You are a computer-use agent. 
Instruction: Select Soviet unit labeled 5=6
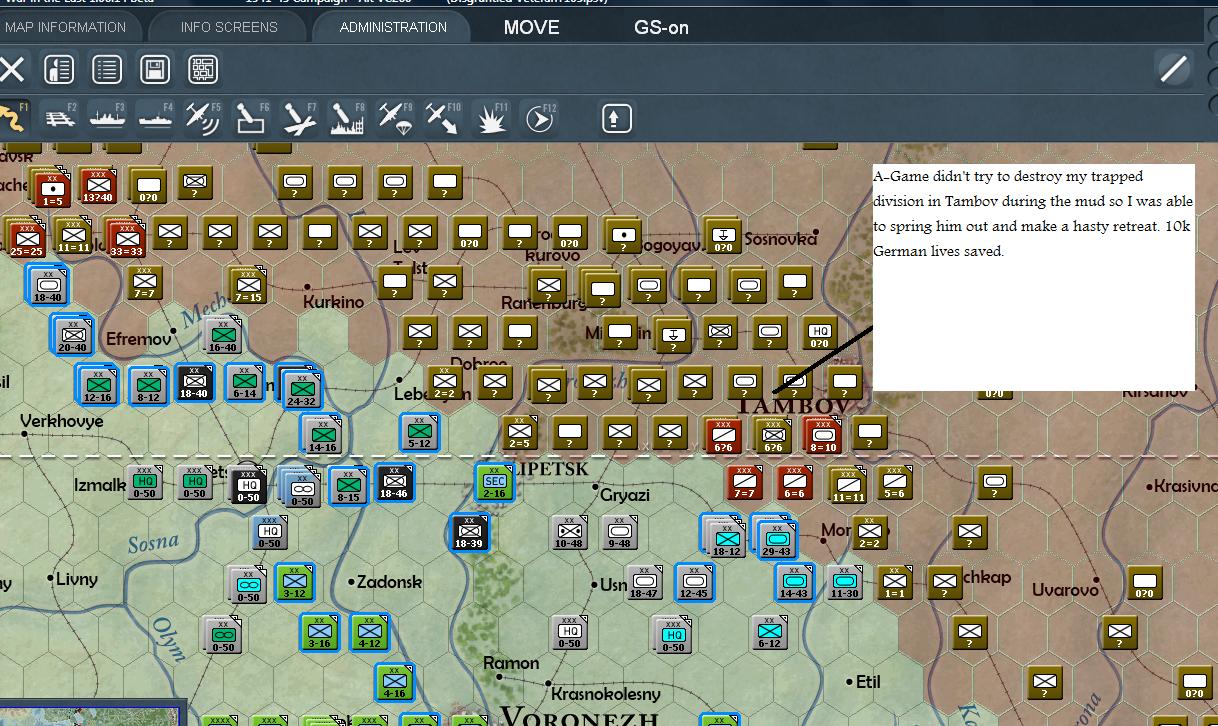[x=894, y=483]
